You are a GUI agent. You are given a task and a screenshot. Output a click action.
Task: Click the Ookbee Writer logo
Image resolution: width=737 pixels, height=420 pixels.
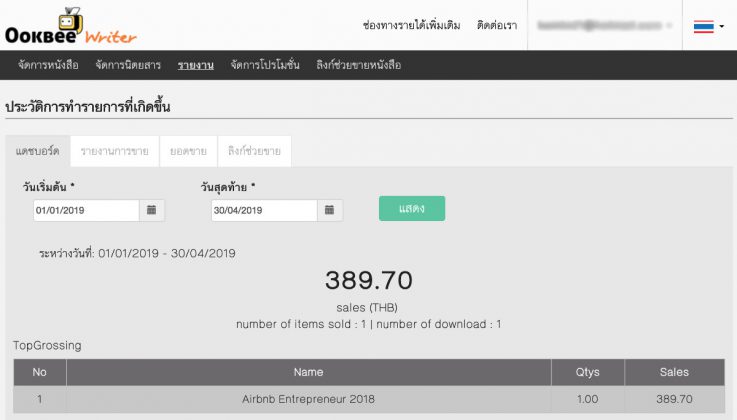click(x=70, y=26)
